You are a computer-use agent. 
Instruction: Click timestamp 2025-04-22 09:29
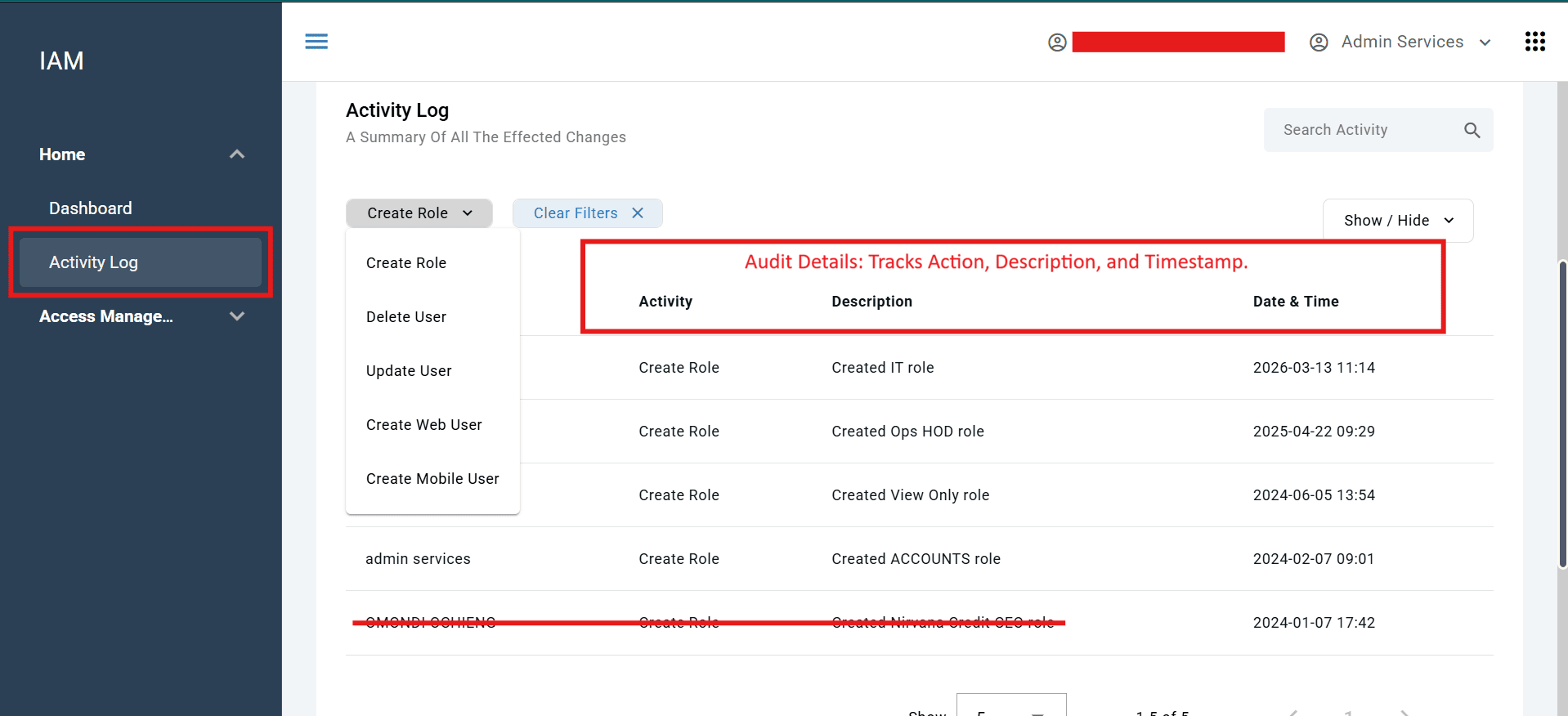tap(1314, 432)
